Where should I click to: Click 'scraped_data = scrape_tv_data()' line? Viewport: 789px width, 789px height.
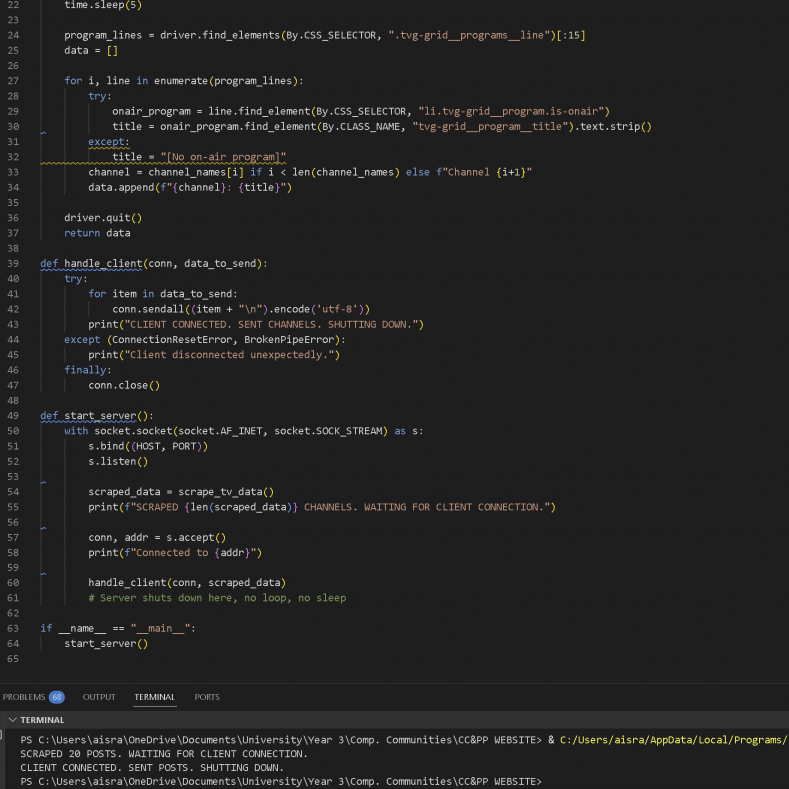tap(181, 492)
